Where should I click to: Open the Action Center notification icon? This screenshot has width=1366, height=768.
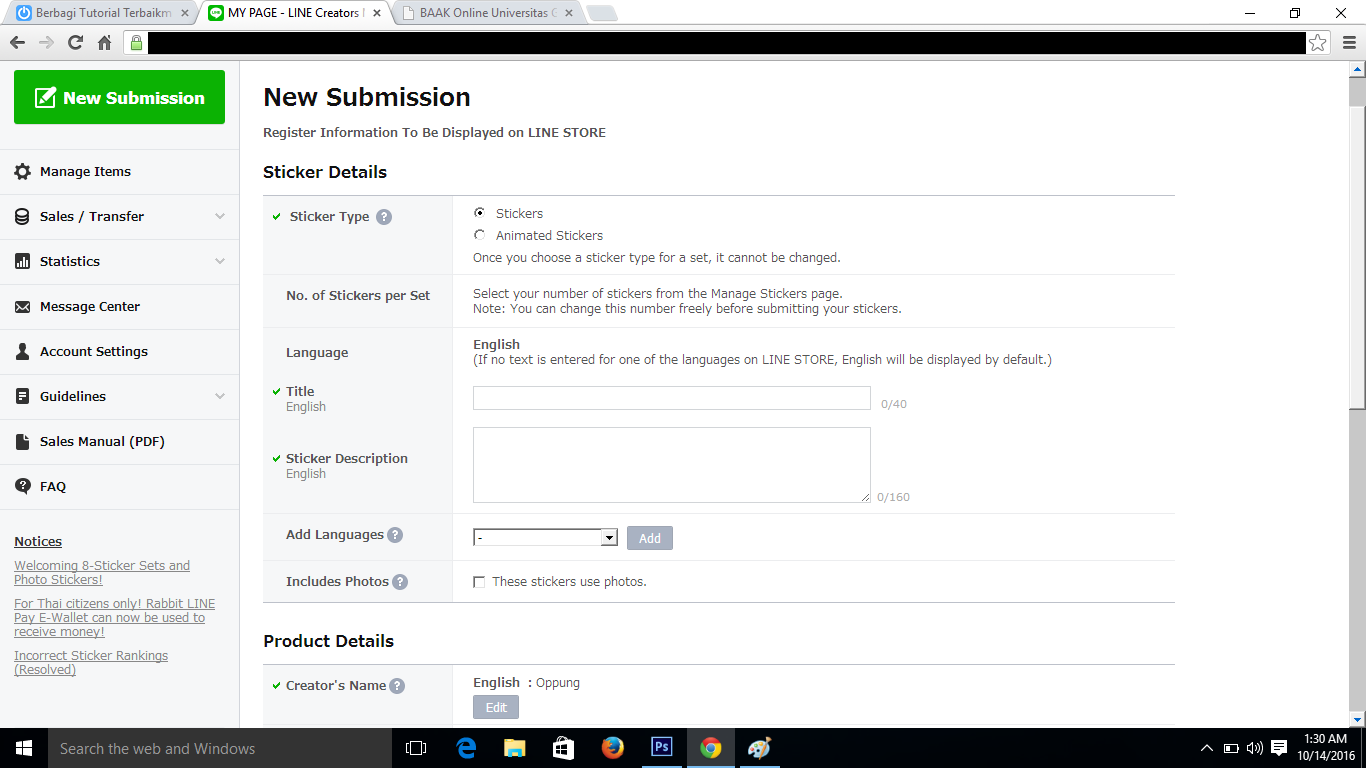click(x=1279, y=748)
